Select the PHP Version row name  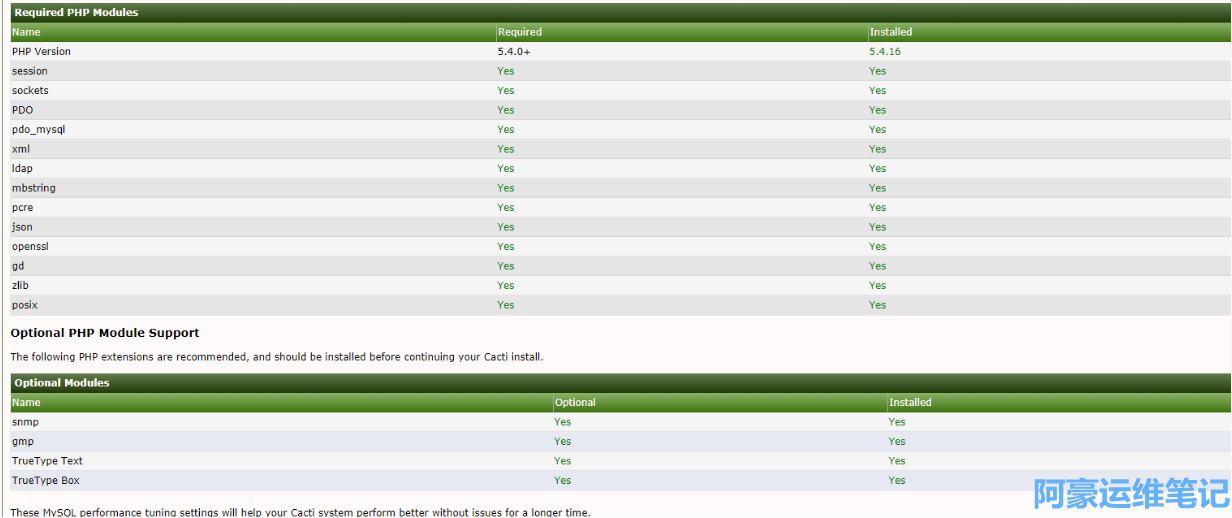coord(41,51)
